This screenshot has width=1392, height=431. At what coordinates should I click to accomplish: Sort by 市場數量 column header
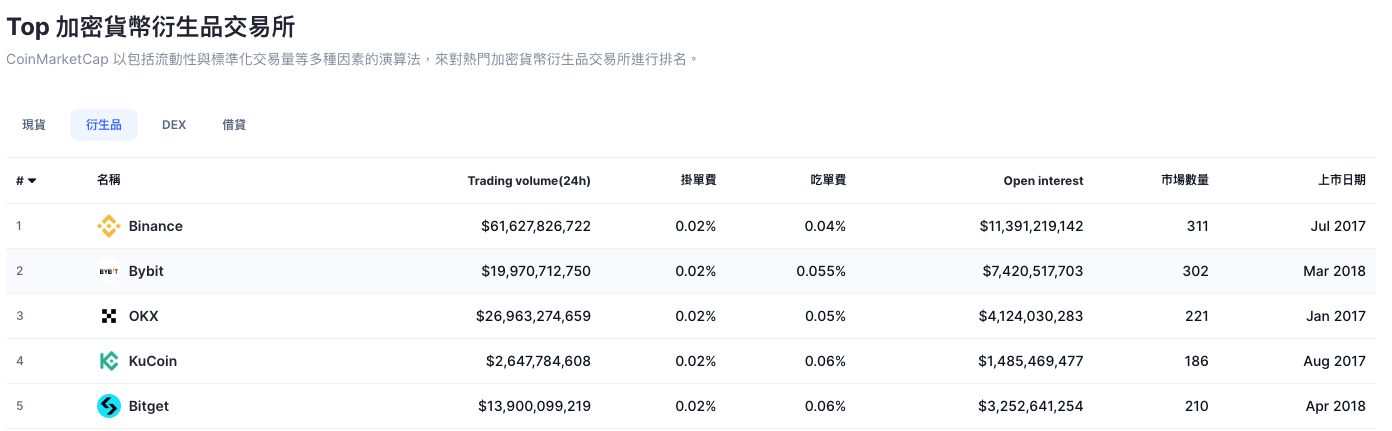[x=1185, y=181]
